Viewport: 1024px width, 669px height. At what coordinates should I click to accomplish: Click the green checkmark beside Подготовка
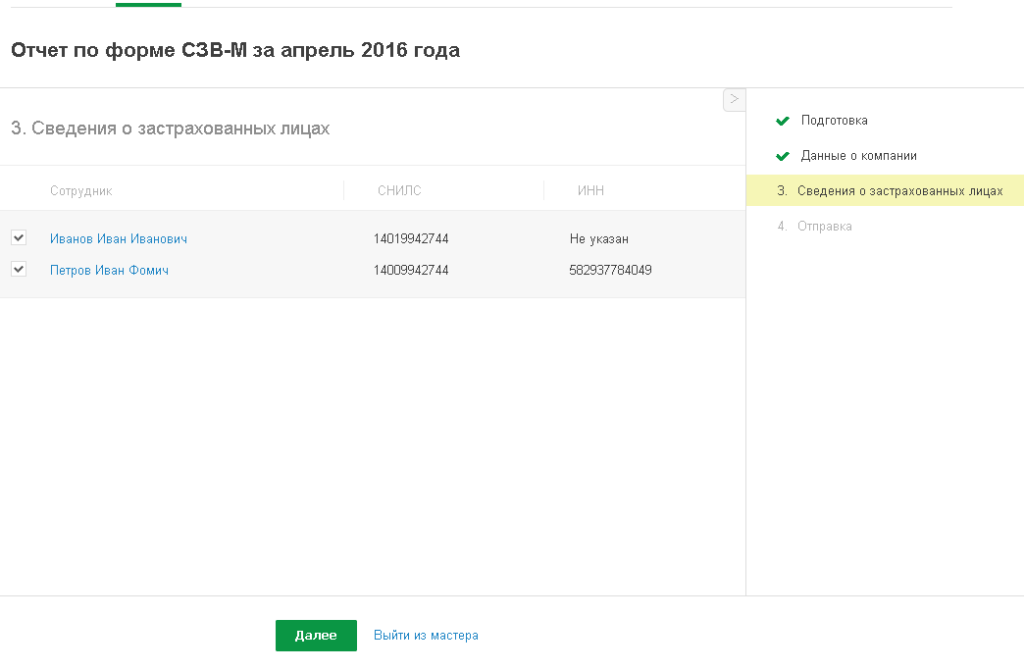pos(783,121)
